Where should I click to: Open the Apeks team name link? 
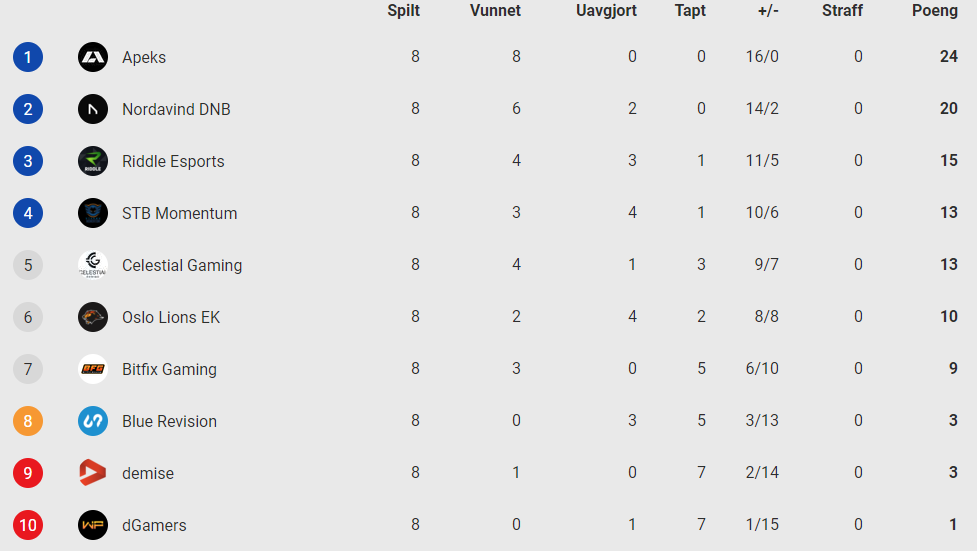point(144,57)
